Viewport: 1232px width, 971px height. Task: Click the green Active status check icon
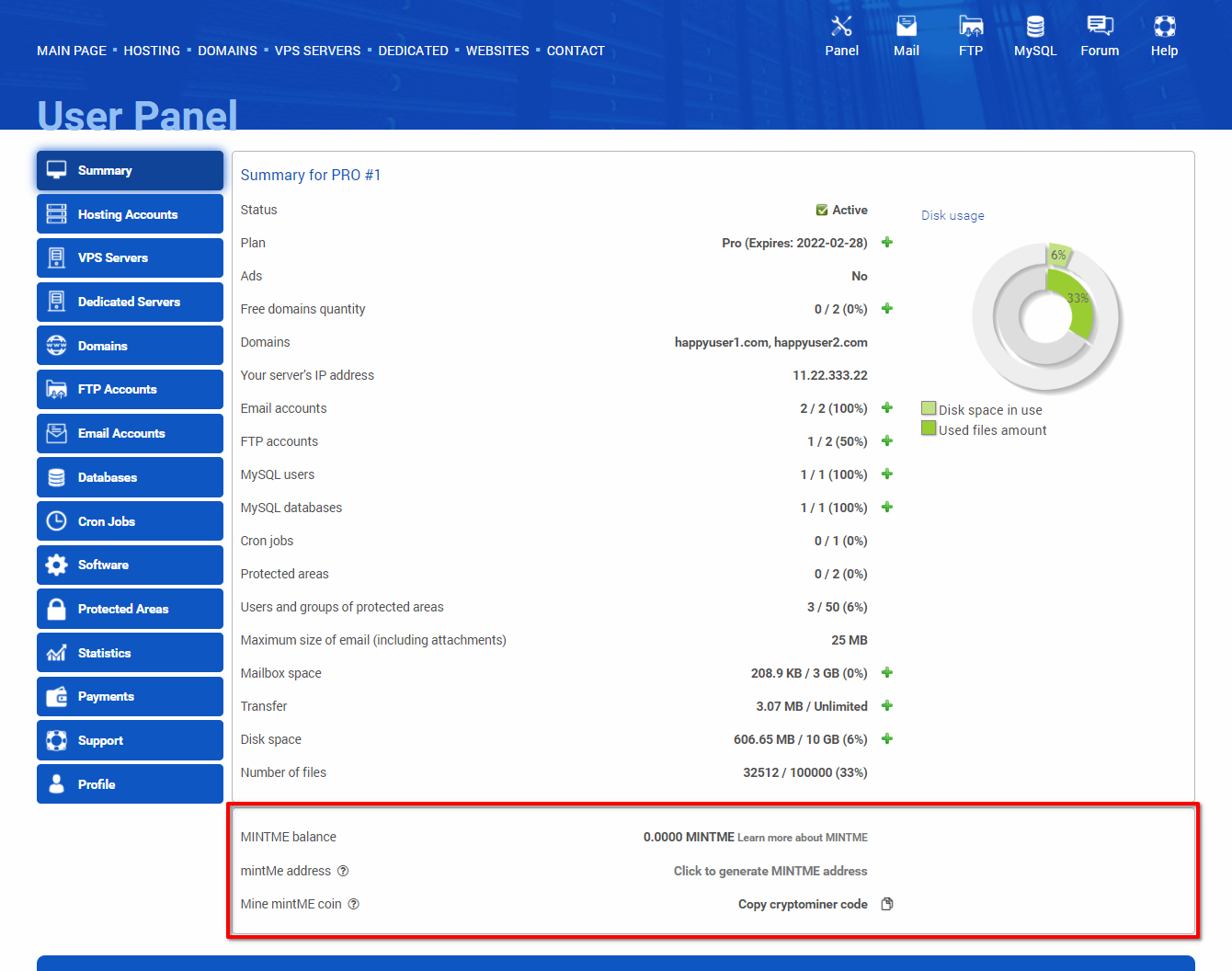pyautogui.click(x=822, y=210)
